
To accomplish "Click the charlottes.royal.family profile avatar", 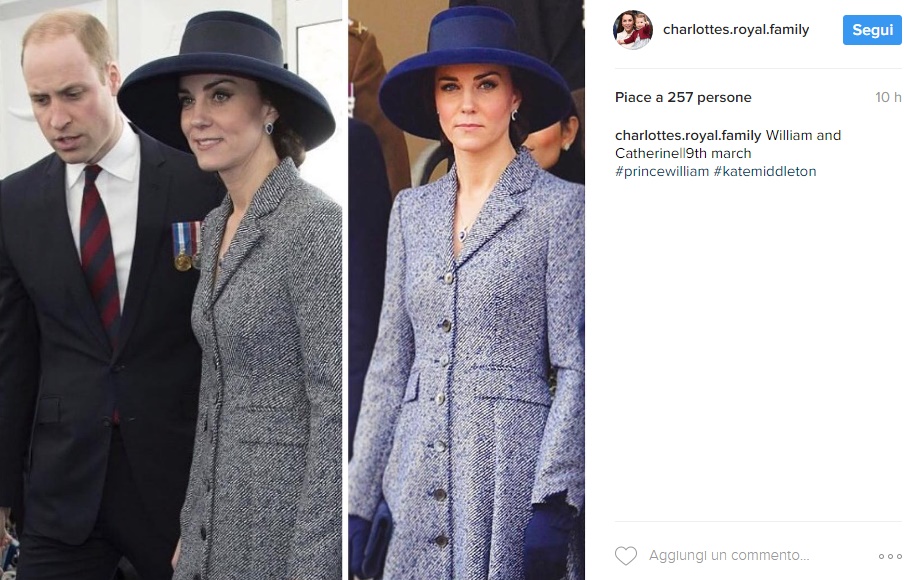I will 633,29.
